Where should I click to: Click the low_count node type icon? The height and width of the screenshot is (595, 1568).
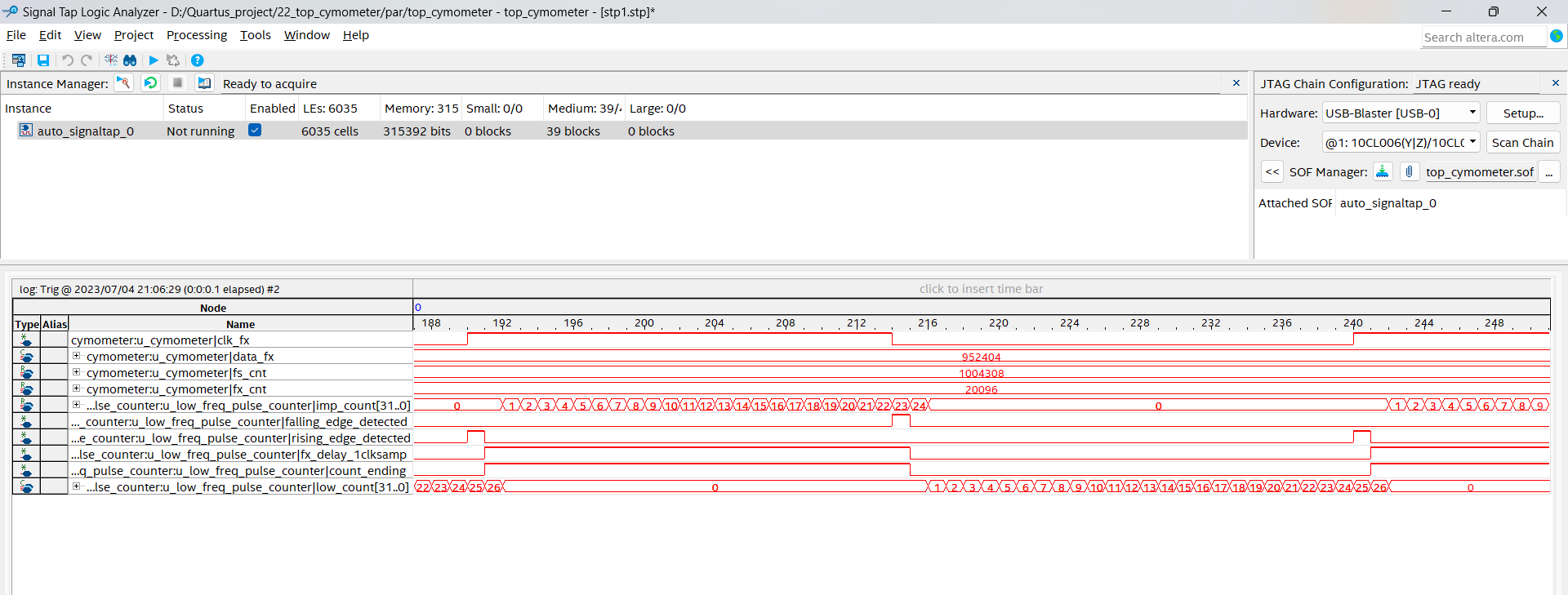coord(26,487)
